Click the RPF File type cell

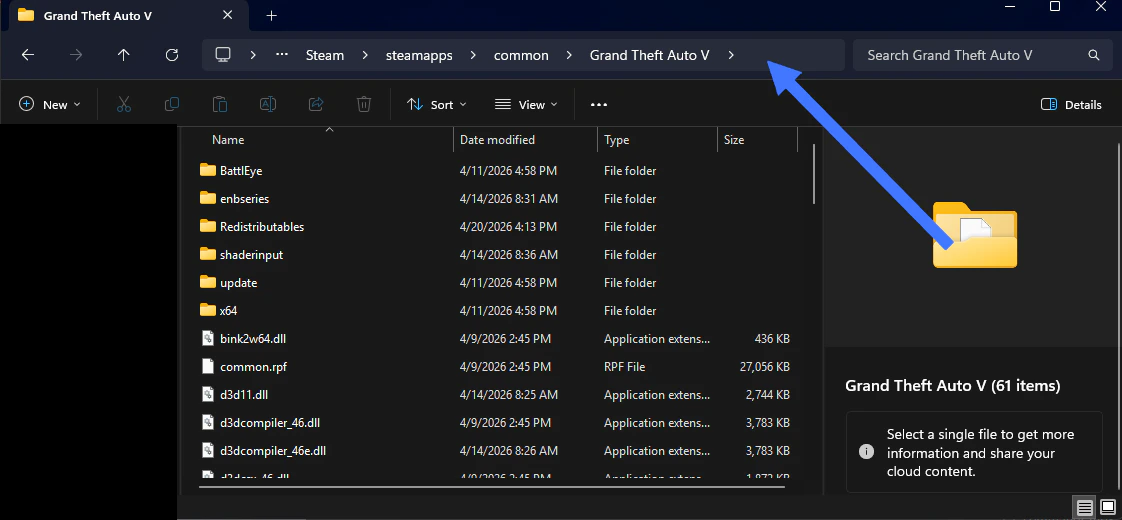coord(625,366)
